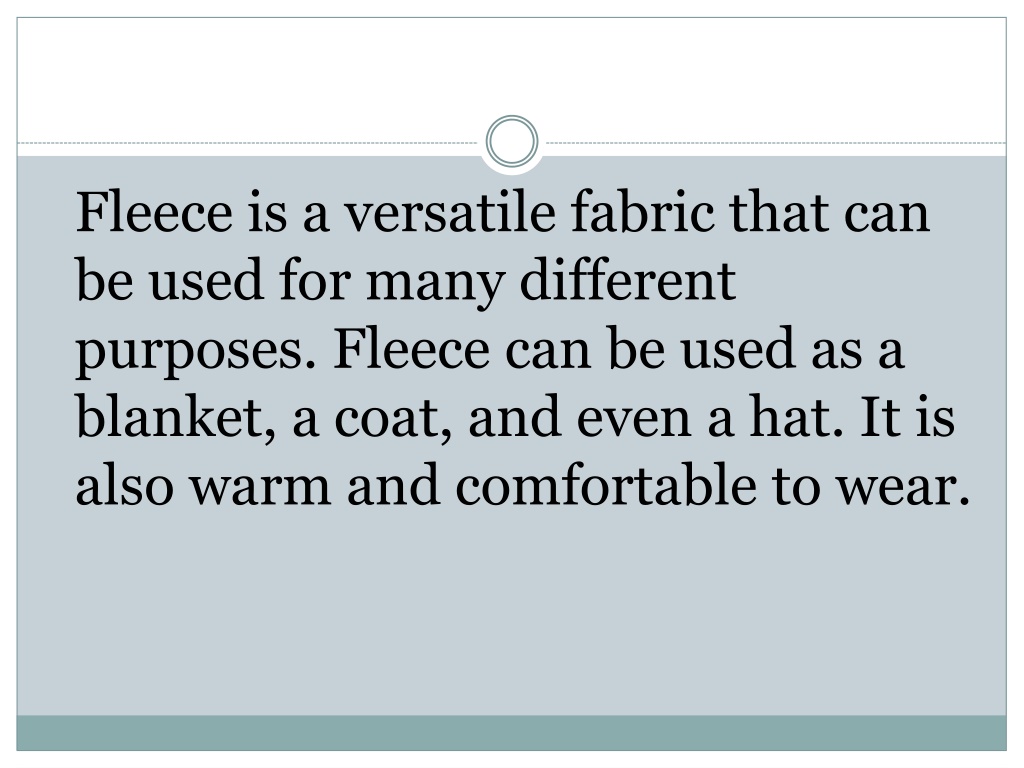
Task: Click the teal footer band of the slide
Action: click(x=511, y=733)
